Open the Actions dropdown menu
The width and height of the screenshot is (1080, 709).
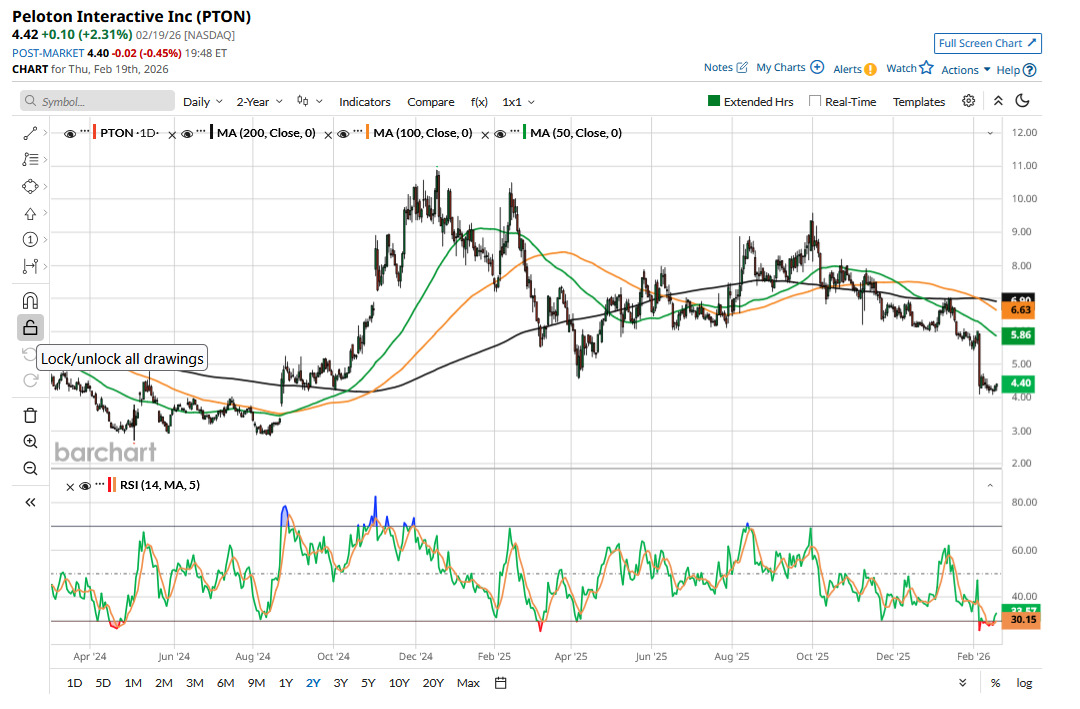coord(965,70)
